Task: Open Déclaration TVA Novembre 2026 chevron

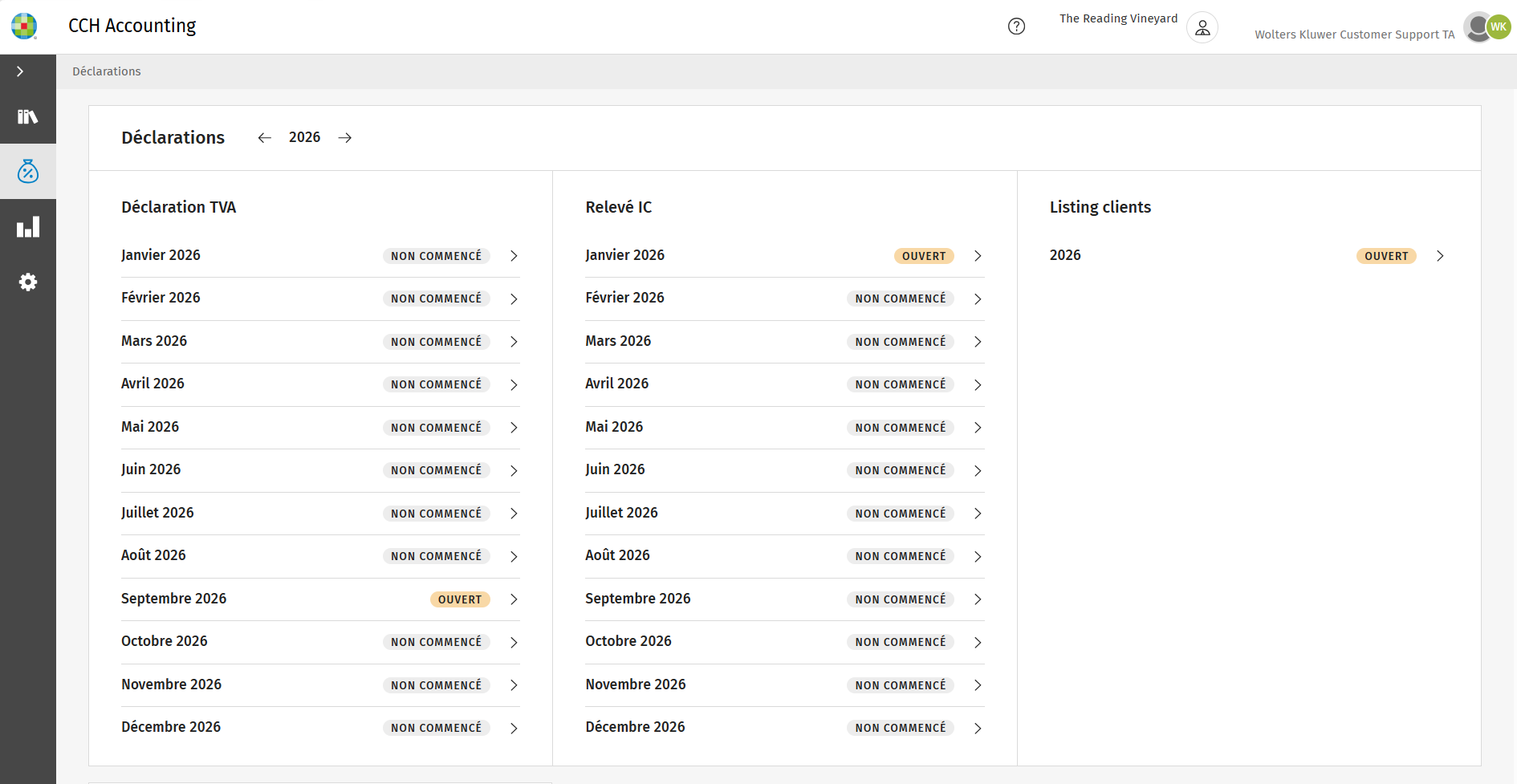Action: click(x=514, y=685)
